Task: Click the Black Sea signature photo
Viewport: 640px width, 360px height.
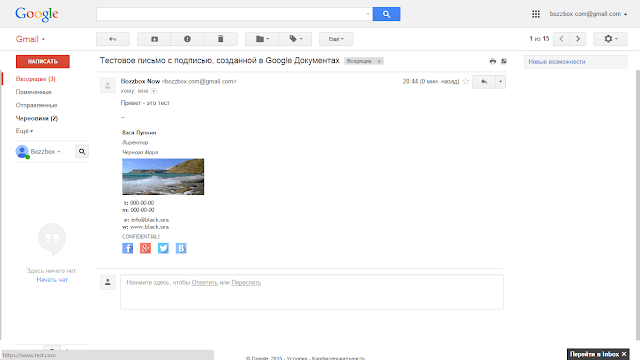Action: pos(163,177)
